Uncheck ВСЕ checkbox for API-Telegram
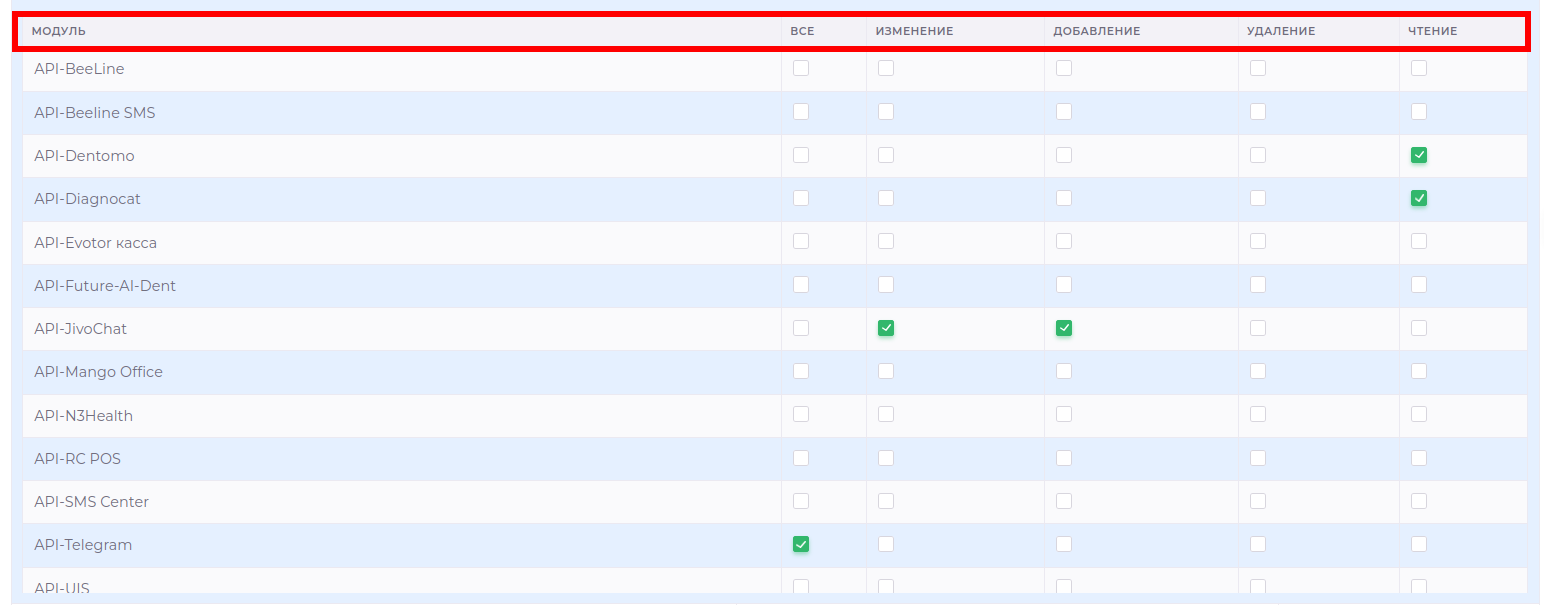This screenshot has height=605, width=1544. point(801,544)
